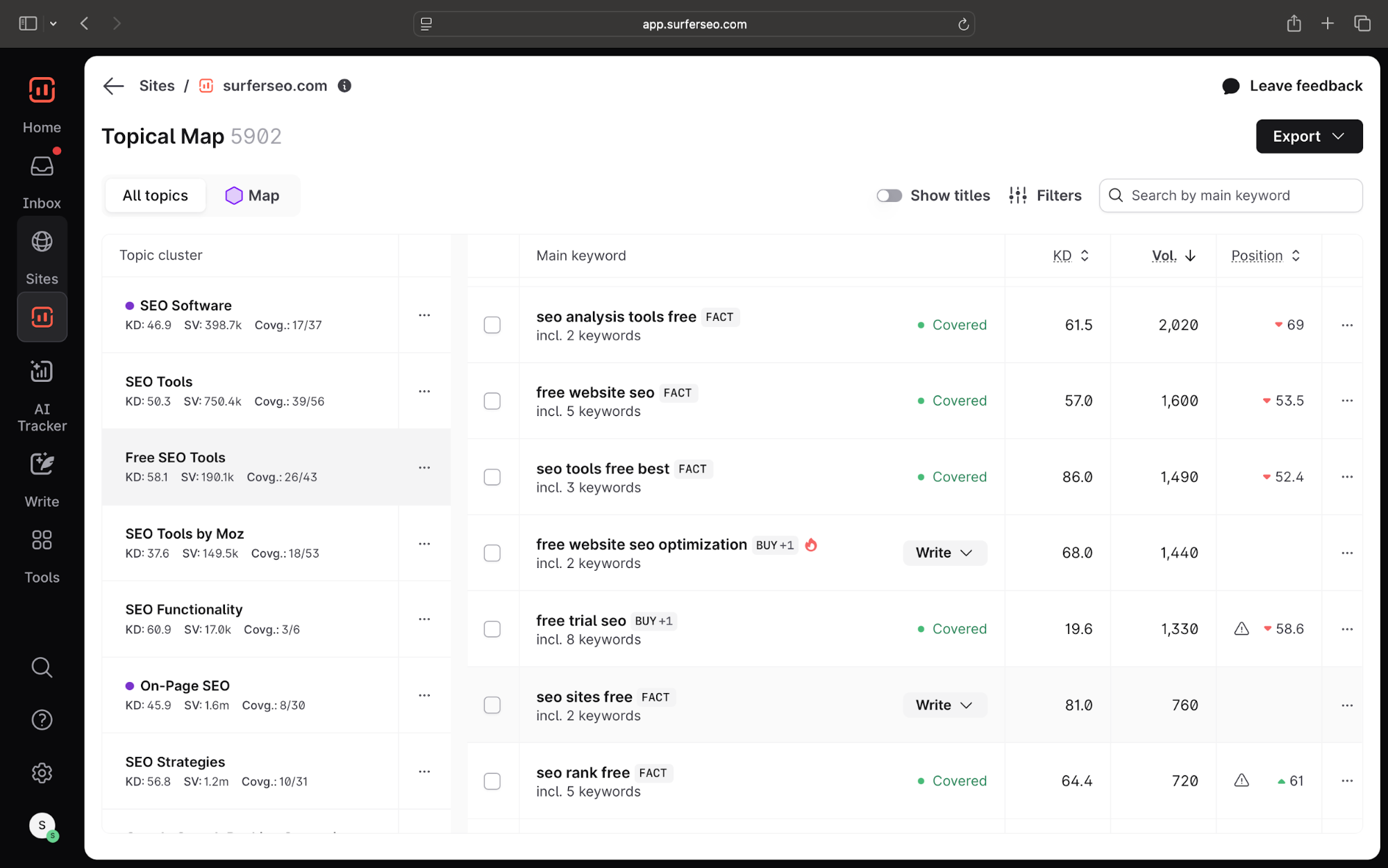This screenshot has height=868, width=1388.
Task: Click the Leave feedback button
Action: click(1291, 85)
